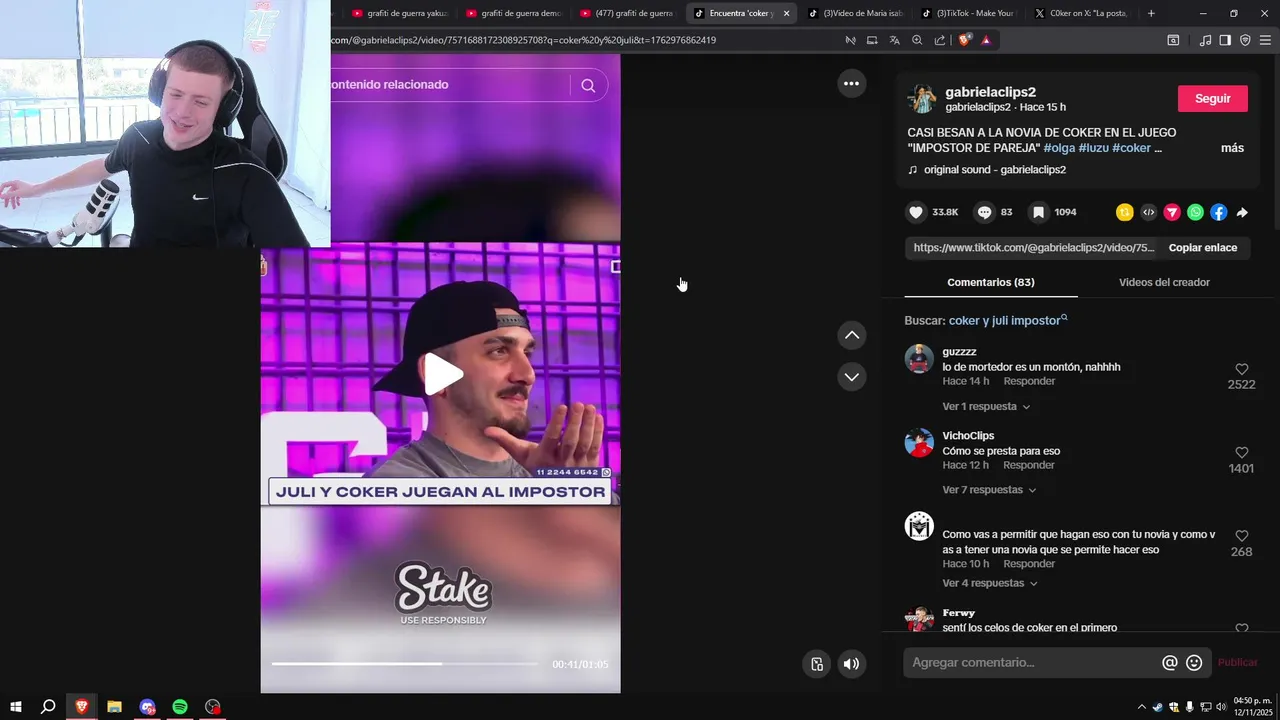Reply to VichoClips via Responder

tap(1029, 465)
